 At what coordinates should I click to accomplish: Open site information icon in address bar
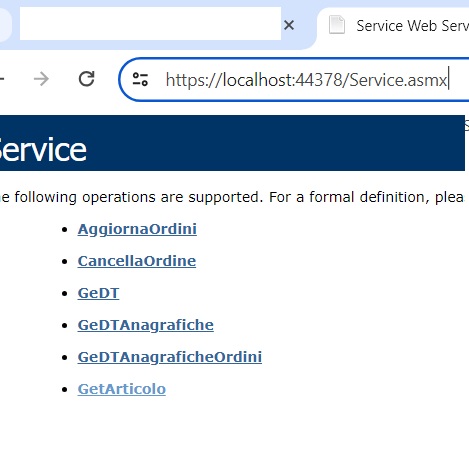click(x=140, y=79)
